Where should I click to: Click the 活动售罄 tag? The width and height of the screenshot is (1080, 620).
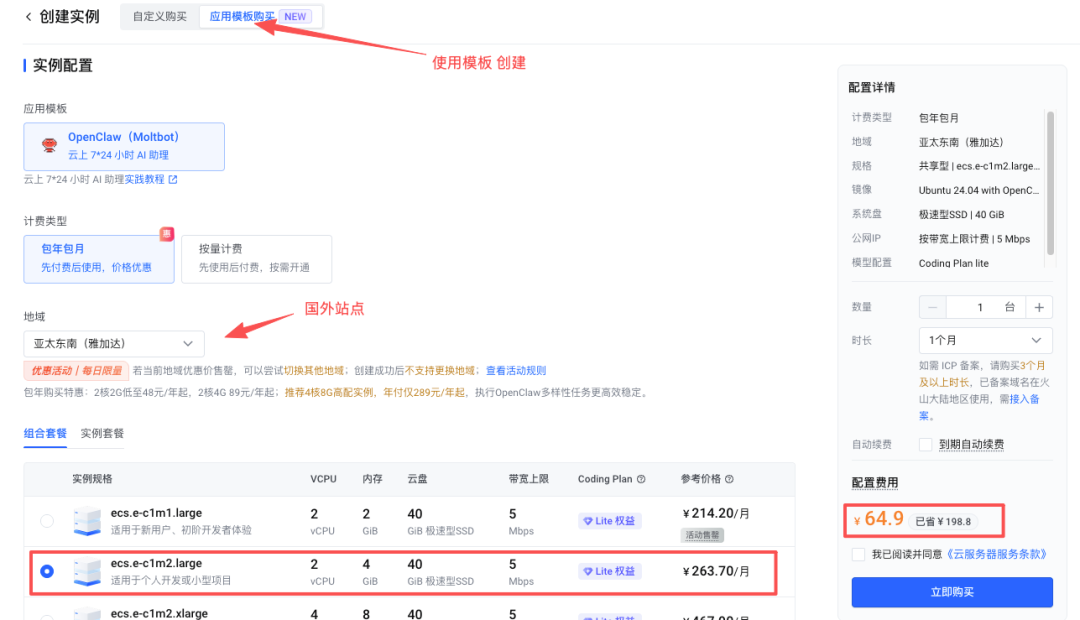(702, 535)
